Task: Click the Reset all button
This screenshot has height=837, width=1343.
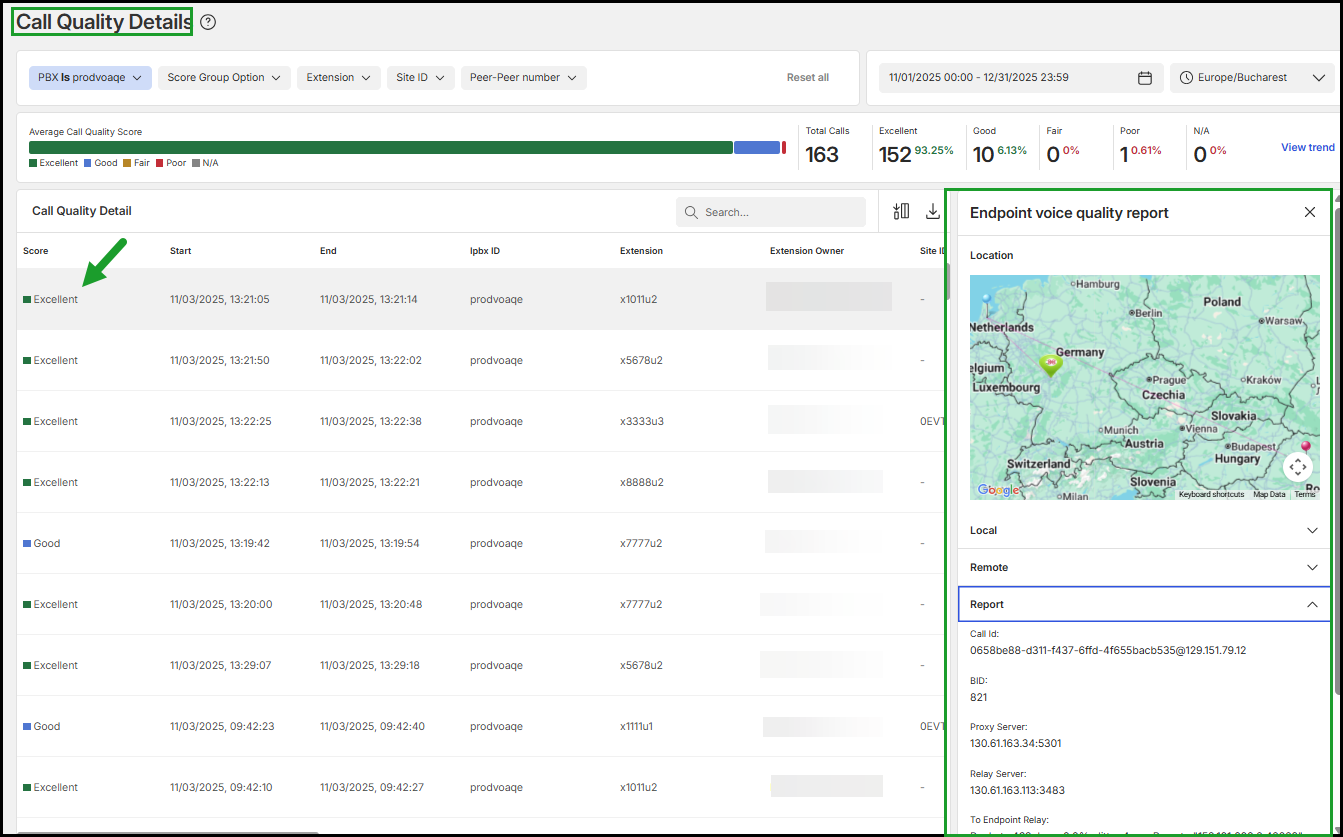Action: pos(807,78)
